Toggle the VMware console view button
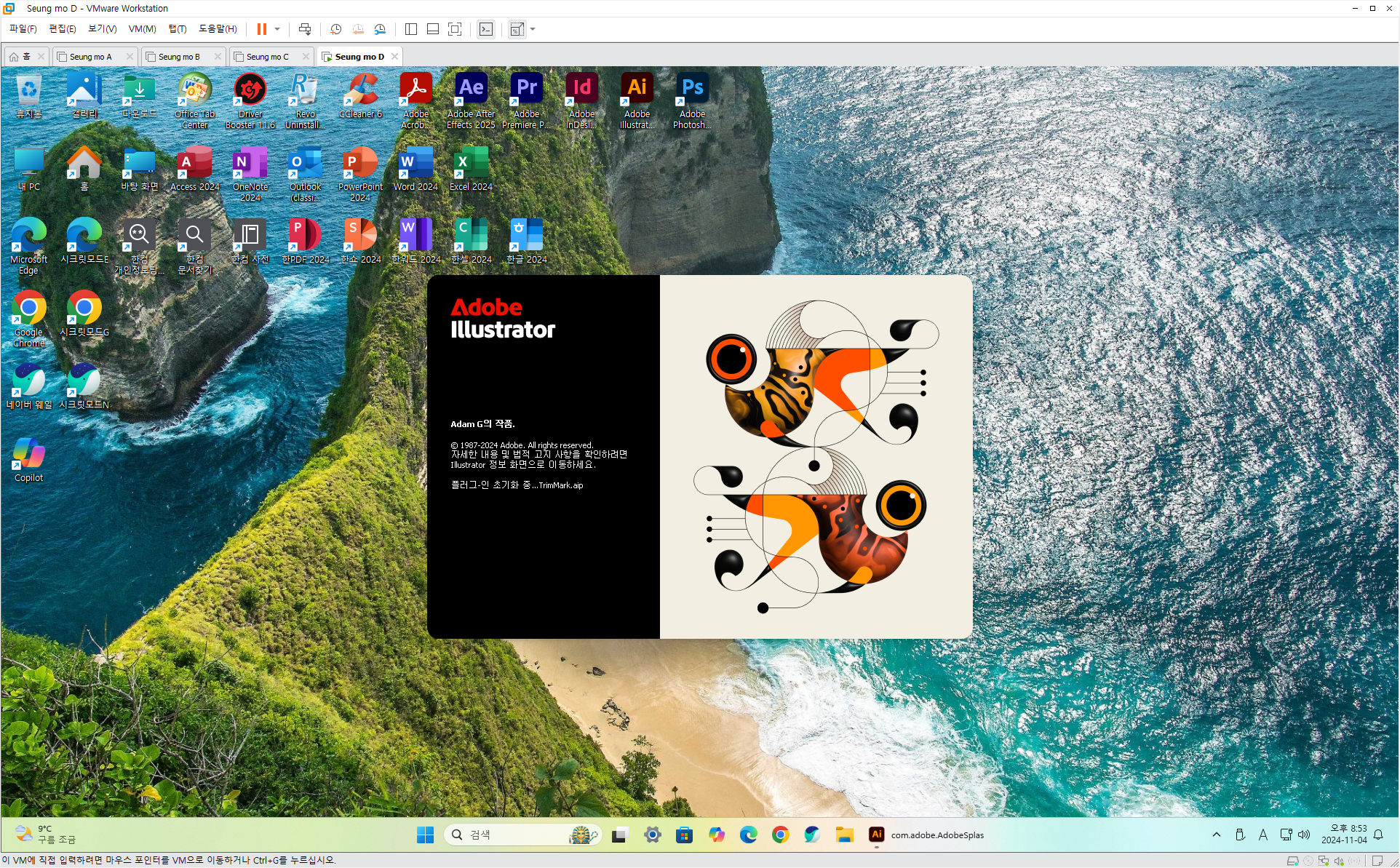The height and width of the screenshot is (868, 1400). tap(486, 29)
